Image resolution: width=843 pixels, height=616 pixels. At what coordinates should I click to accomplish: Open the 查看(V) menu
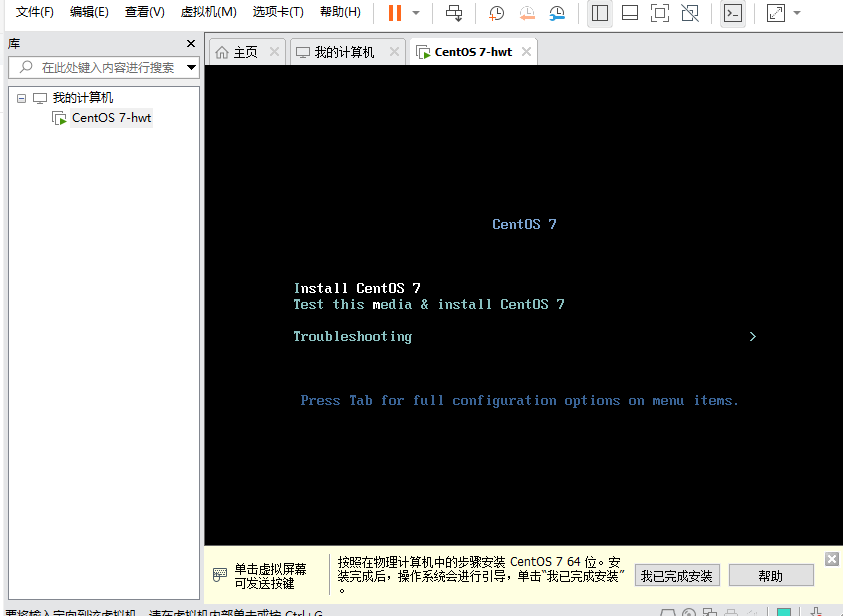(x=145, y=12)
